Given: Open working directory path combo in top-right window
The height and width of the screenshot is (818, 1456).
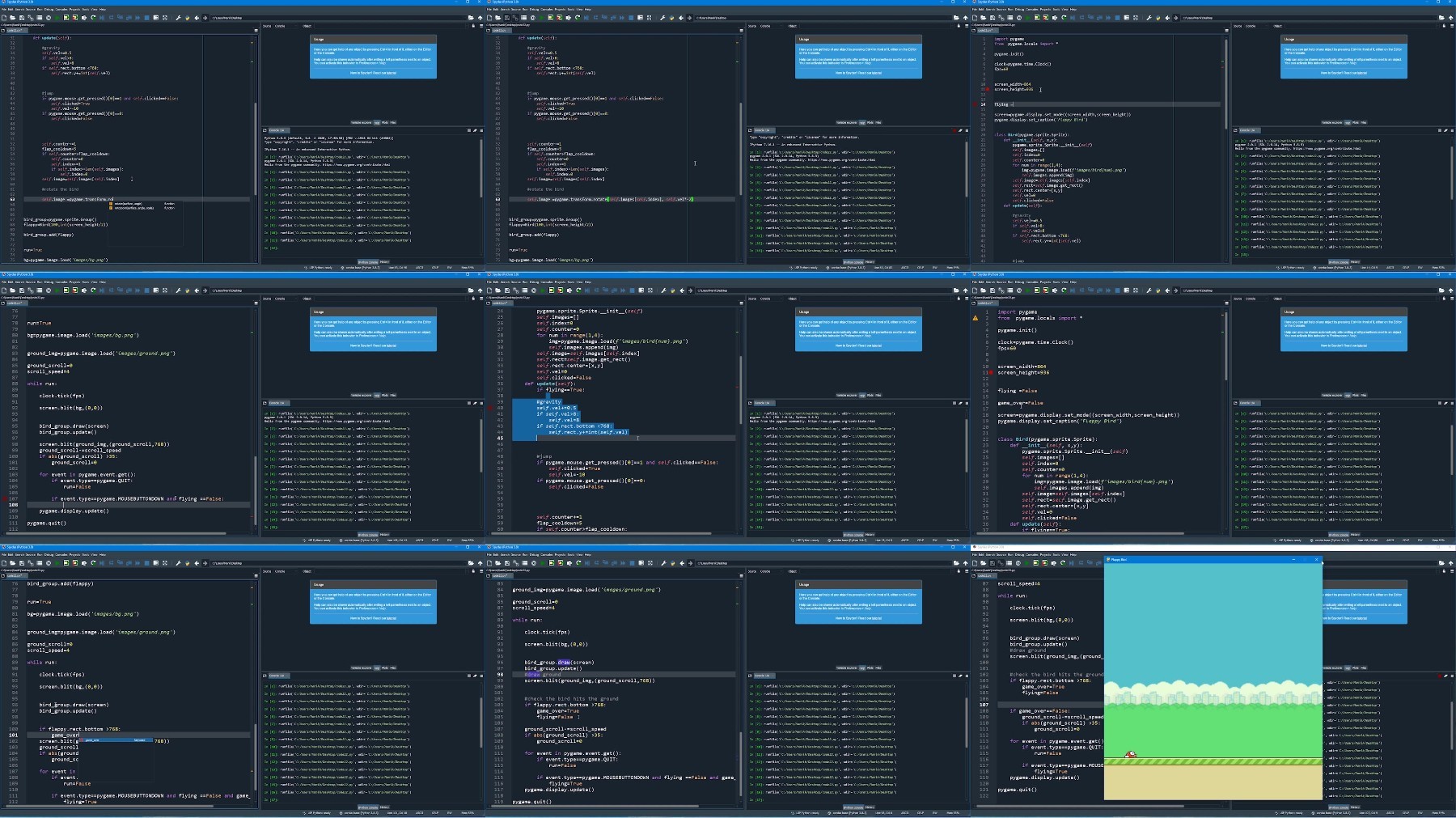Looking at the screenshot, I should [x=1310, y=18].
